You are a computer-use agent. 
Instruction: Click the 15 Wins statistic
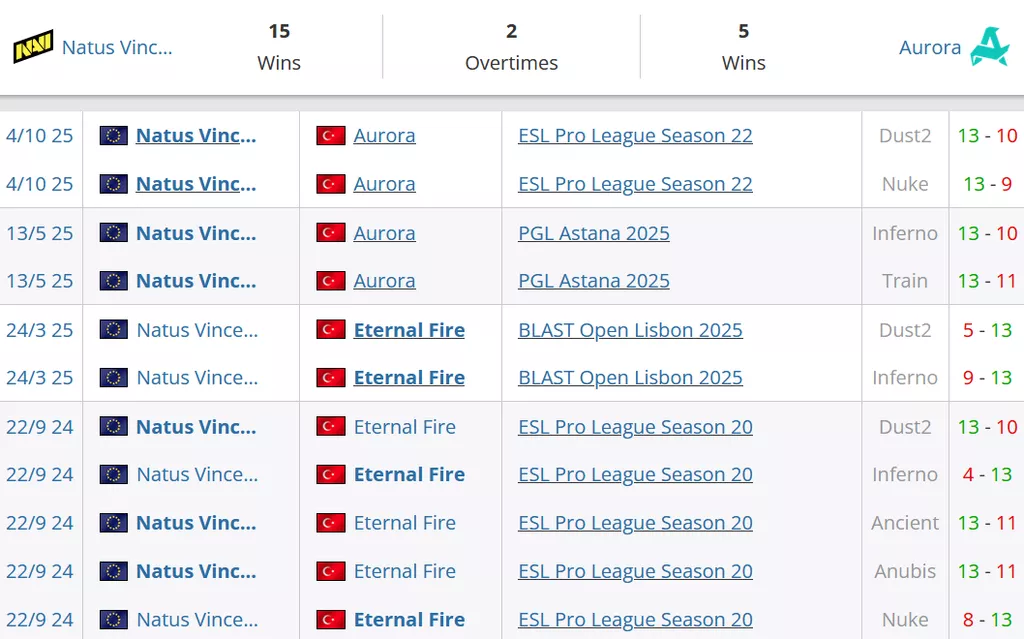click(x=279, y=47)
